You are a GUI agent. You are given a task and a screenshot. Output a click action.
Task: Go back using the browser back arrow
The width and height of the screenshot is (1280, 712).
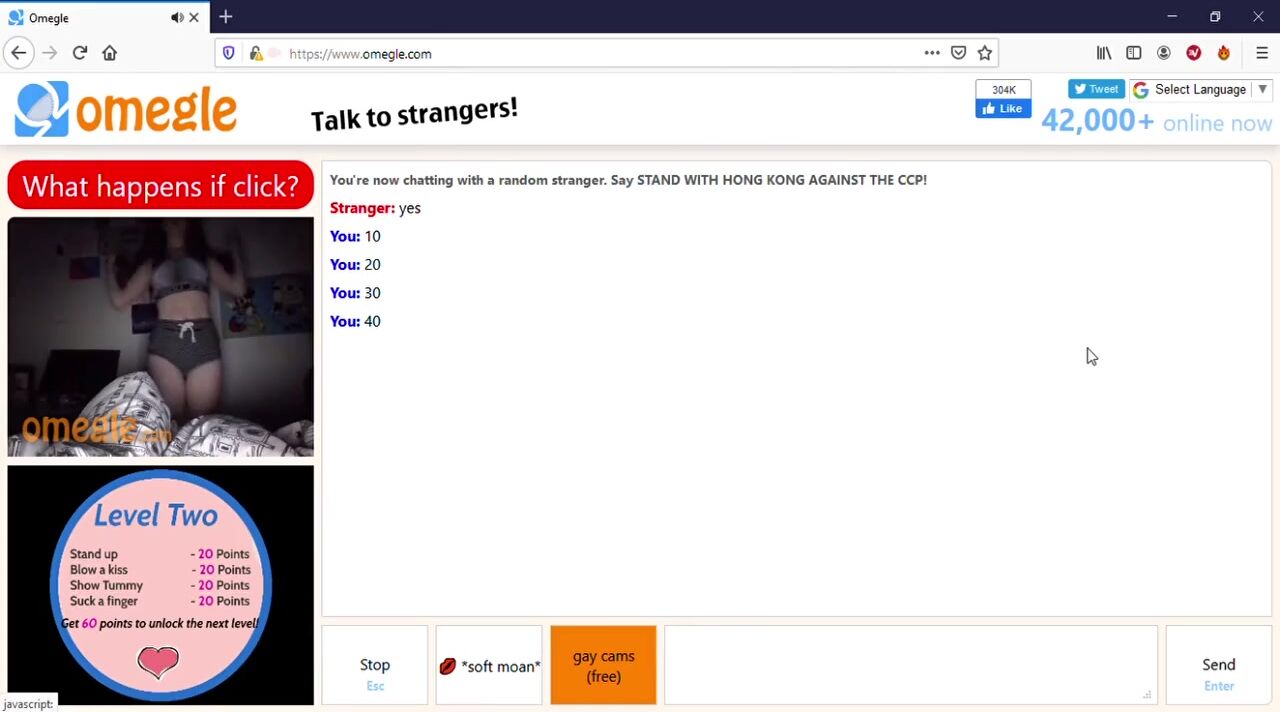pyautogui.click(x=19, y=53)
